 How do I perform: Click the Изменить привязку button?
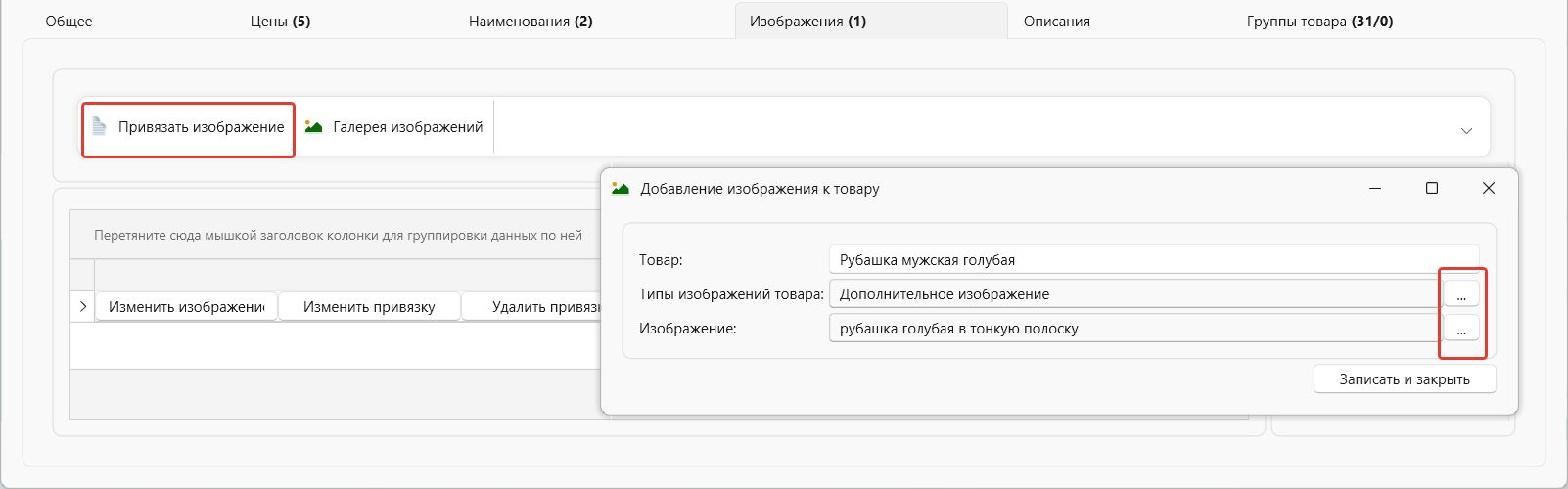click(x=369, y=307)
